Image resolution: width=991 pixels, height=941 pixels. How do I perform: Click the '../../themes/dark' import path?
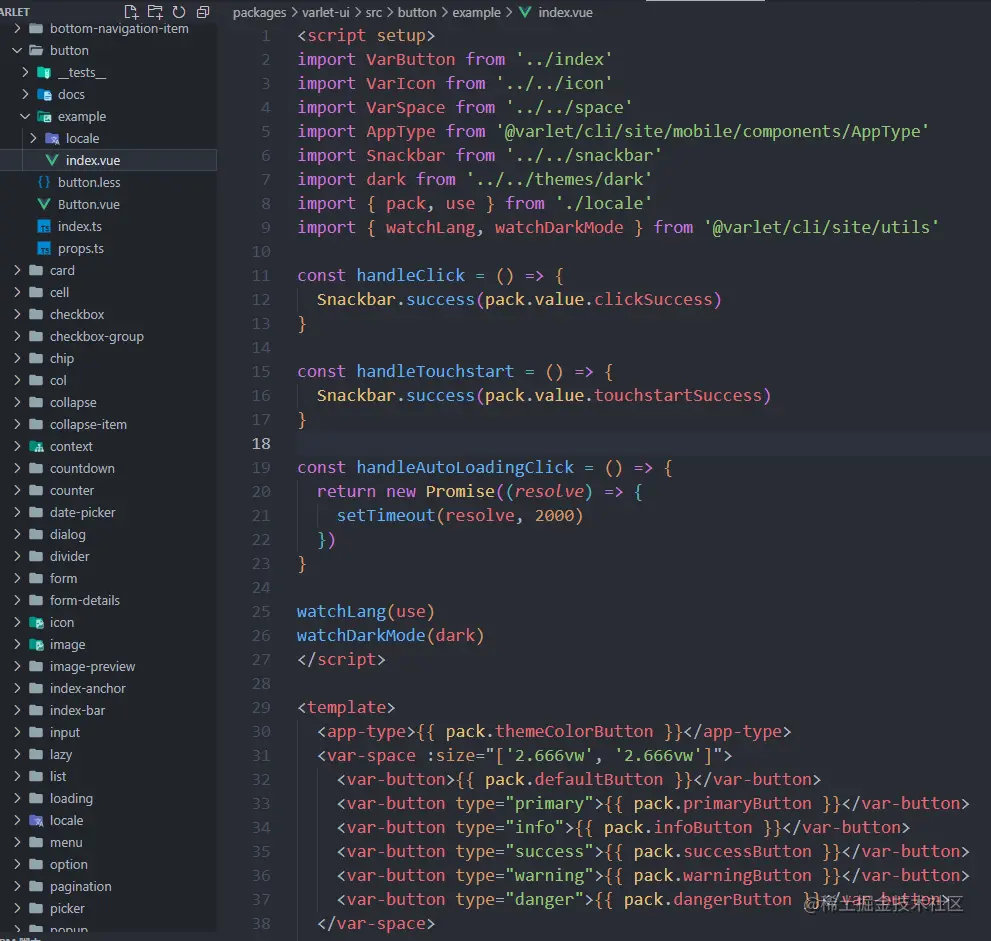pyautogui.click(x=559, y=179)
